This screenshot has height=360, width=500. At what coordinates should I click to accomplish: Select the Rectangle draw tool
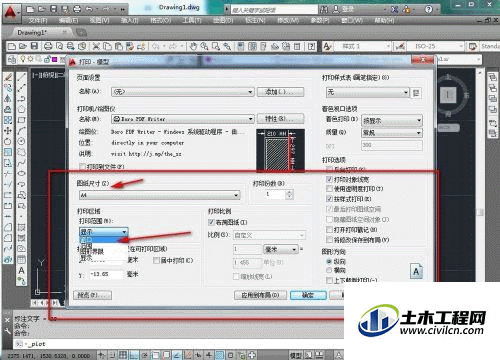tap(22, 120)
